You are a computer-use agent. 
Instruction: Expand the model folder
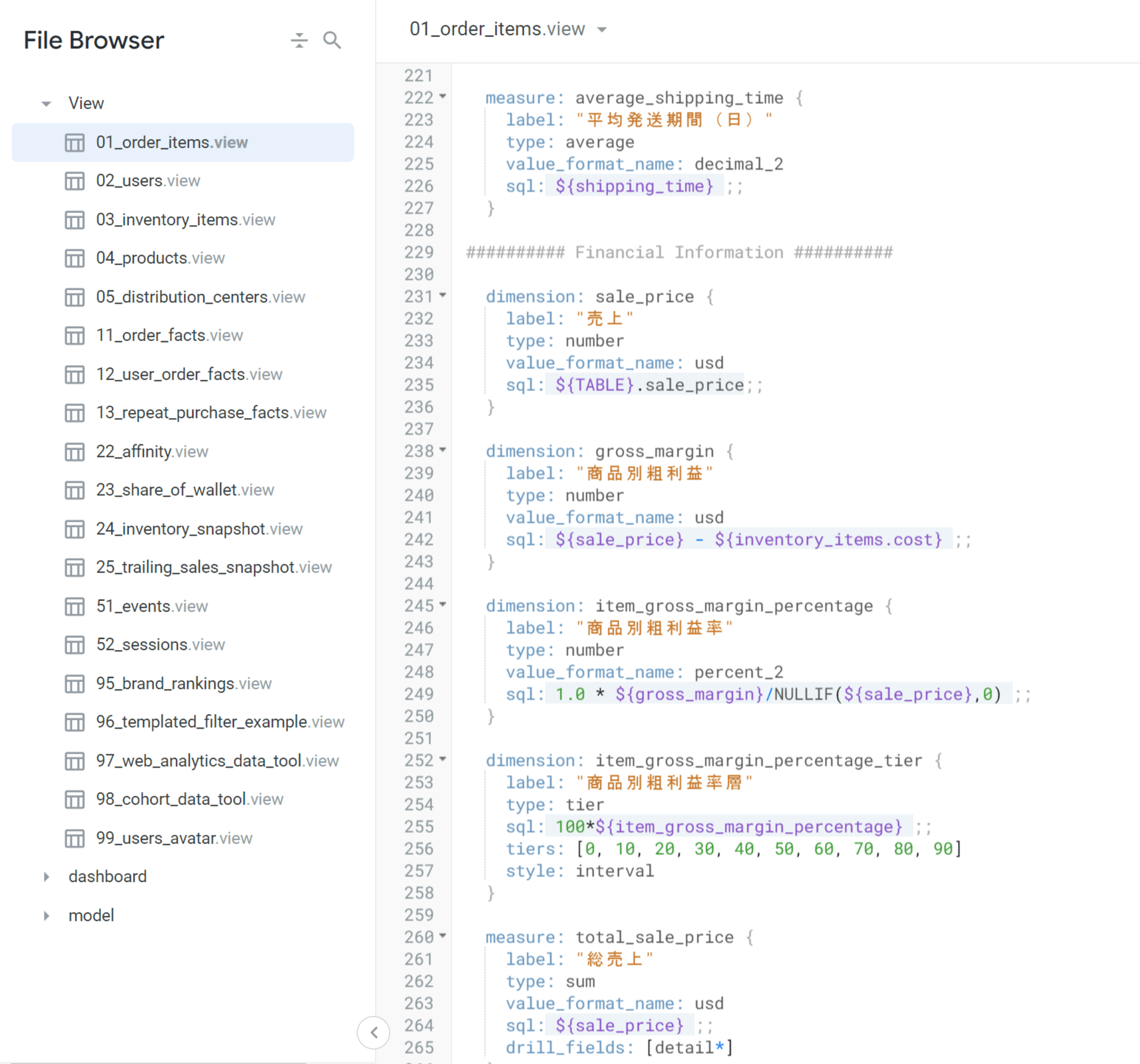tap(46, 915)
